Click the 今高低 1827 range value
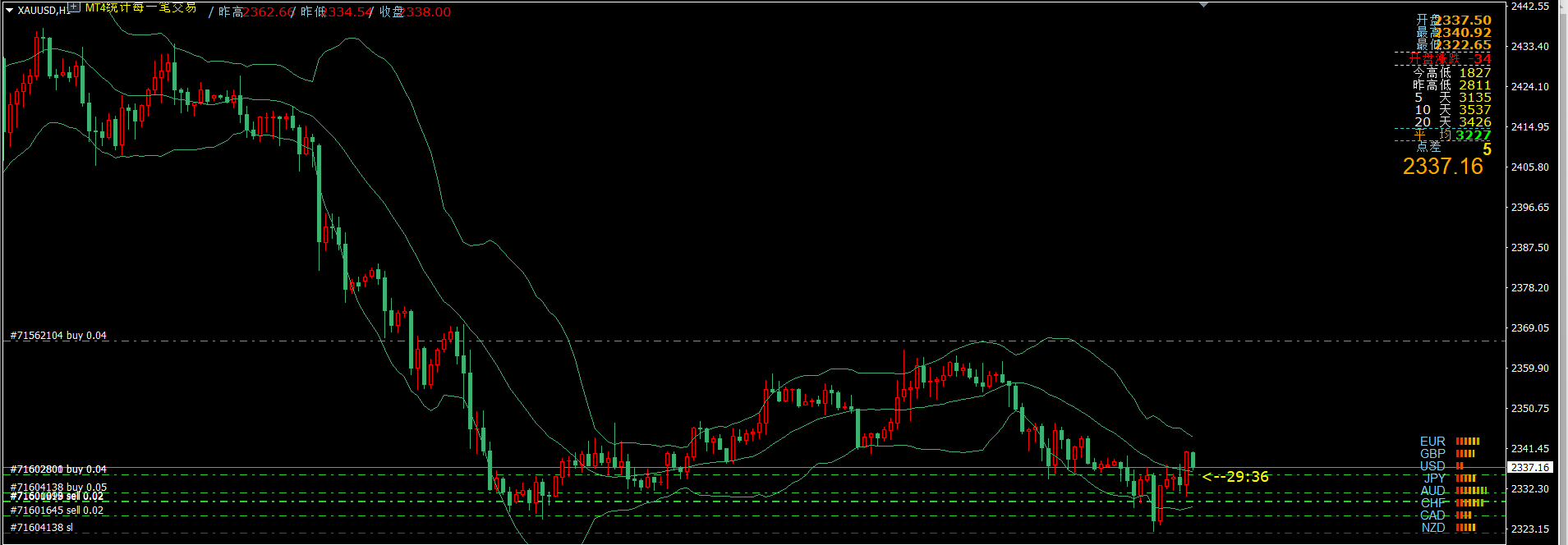1568x545 pixels. tap(1452, 72)
